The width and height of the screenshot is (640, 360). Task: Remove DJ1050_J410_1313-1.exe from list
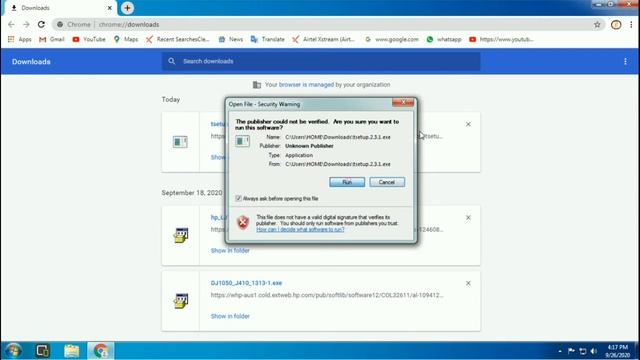pos(468,283)
